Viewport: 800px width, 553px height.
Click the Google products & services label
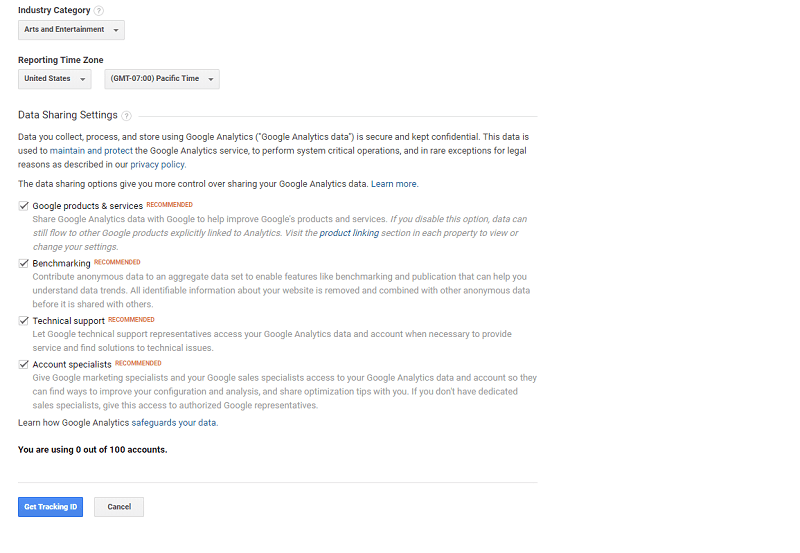point(88,206)
